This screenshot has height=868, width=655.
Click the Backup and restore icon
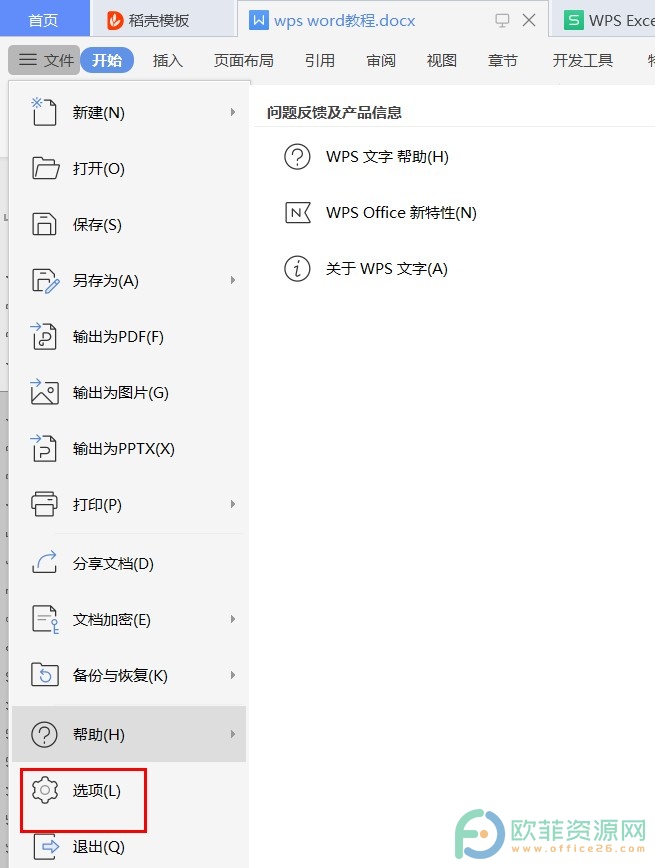[45, 675]
